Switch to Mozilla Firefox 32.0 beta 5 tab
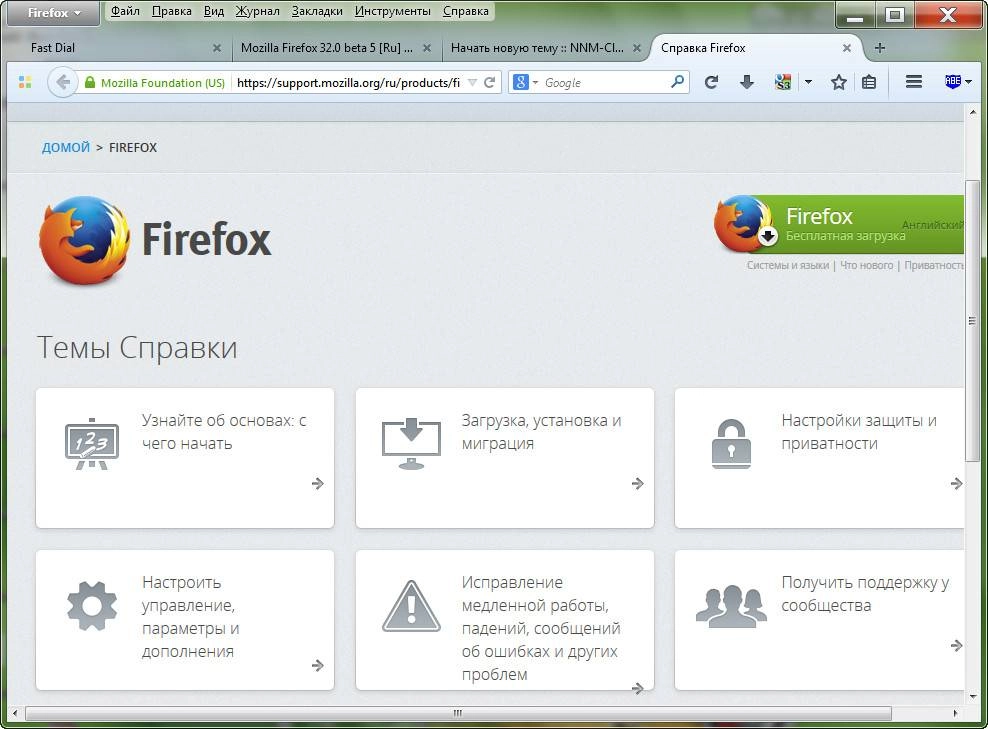This screenshot has height=729, width=988. click(x=326, y=48)
